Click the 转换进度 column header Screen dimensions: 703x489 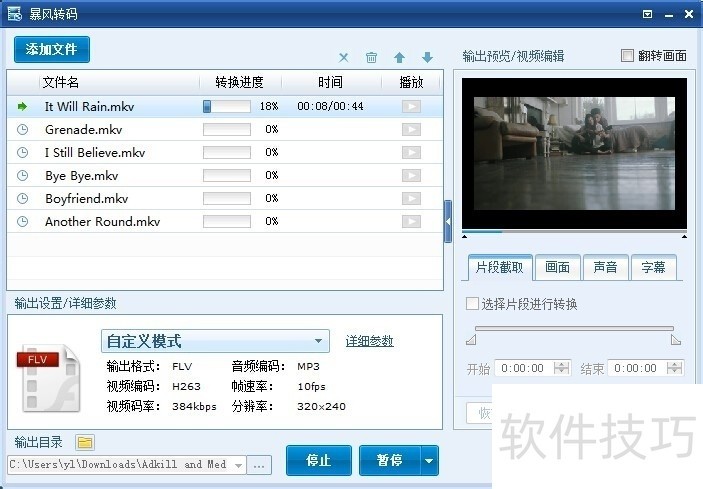[x=239, y=82]
